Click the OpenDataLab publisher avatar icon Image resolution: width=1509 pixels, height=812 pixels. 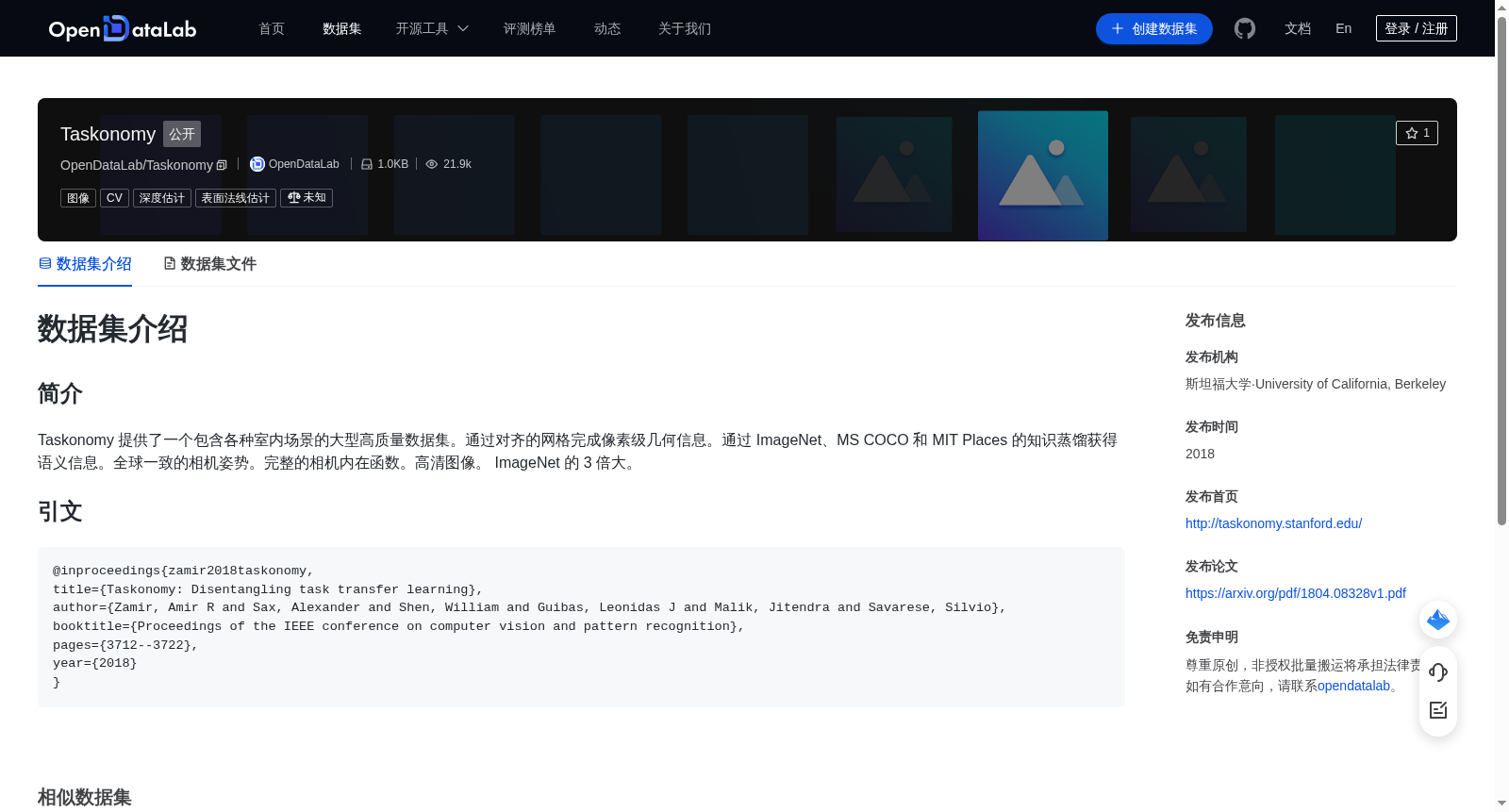(257, 164)
